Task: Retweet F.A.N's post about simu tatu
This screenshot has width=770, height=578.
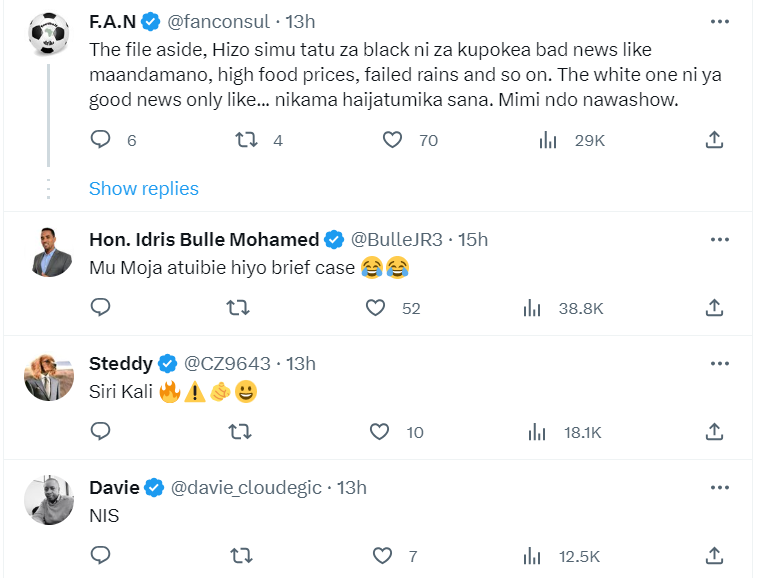Action: (x=246, y=140)
